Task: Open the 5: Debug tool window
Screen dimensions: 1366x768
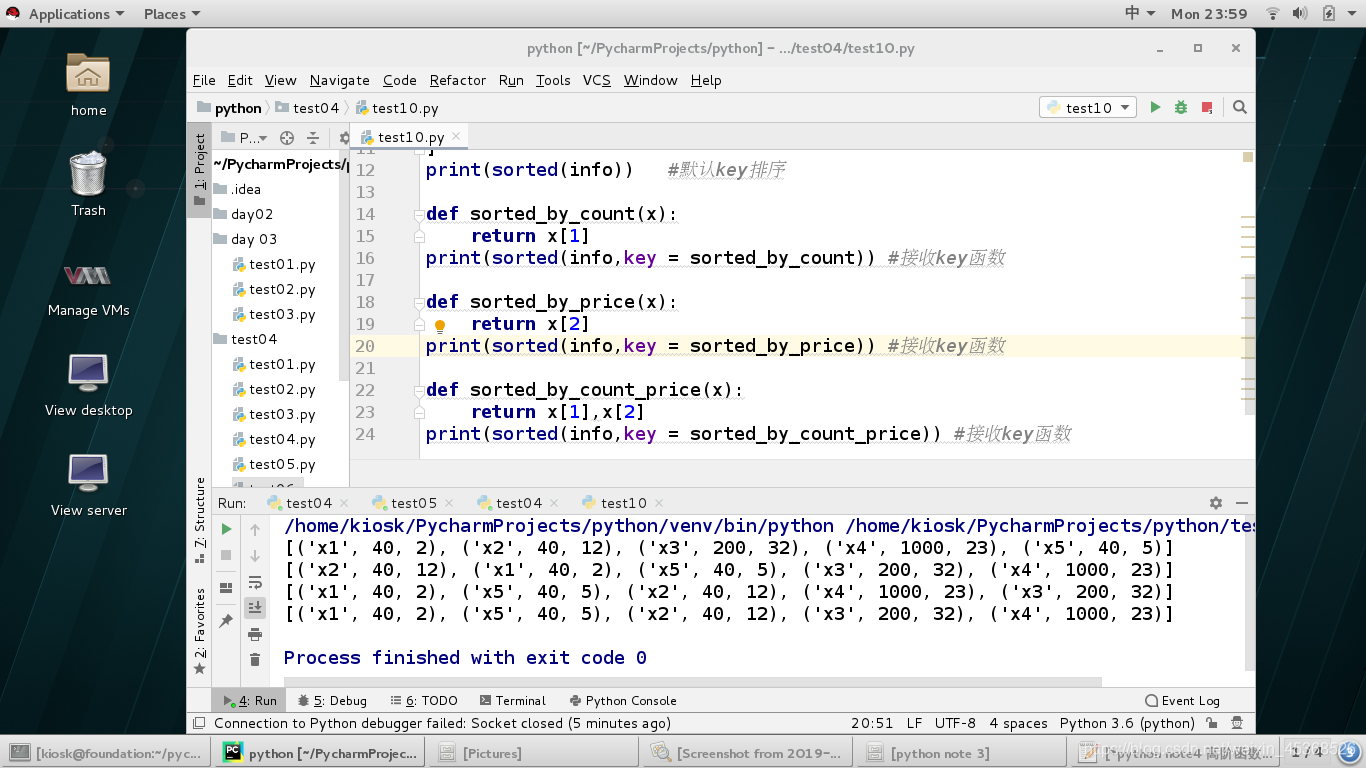Action: coord(332,701)
